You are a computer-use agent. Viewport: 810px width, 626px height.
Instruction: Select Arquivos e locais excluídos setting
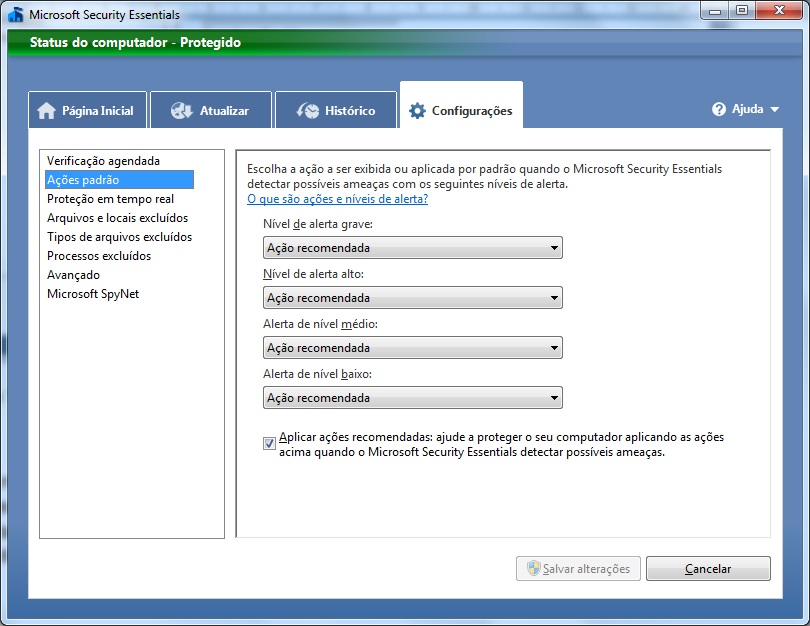click(117, 218)
